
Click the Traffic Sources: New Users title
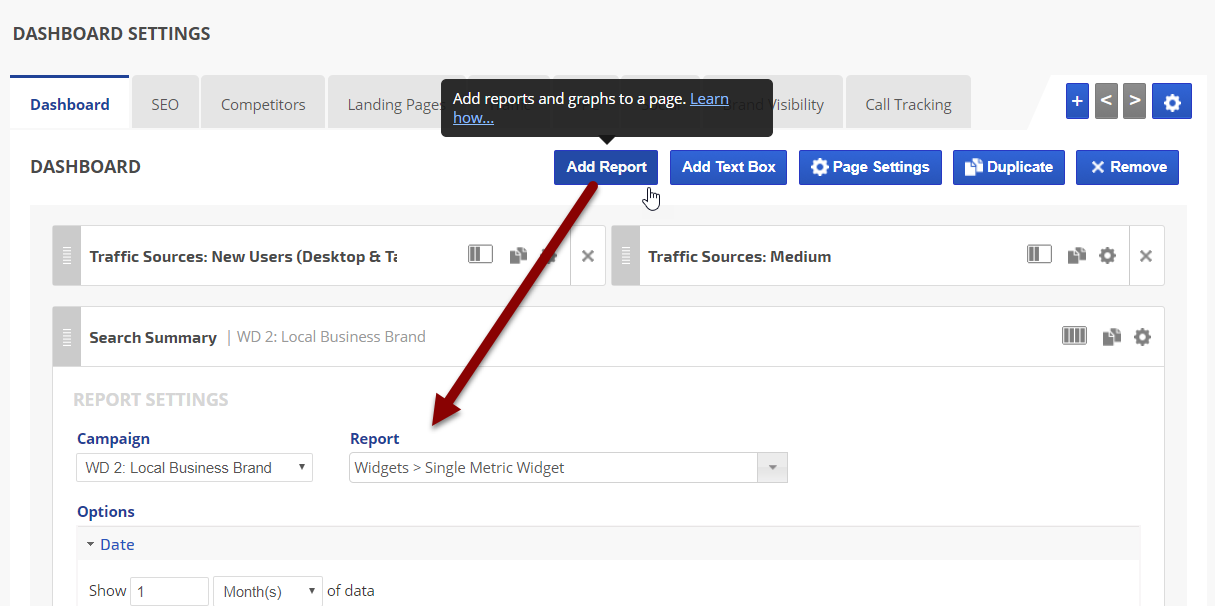pyautogui.click(x=243, y=256)
